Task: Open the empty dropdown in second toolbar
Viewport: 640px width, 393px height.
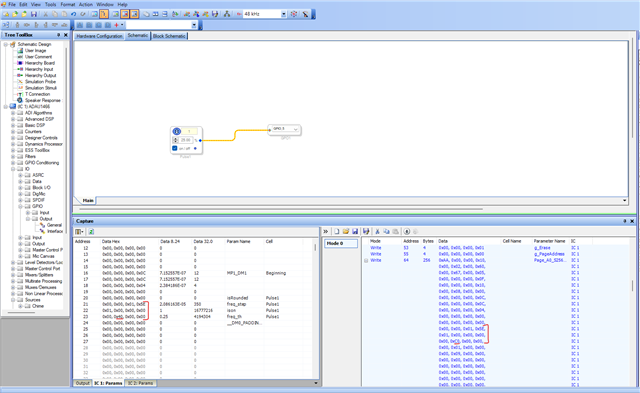Action: pyautogui.click(x=194, y=25)
